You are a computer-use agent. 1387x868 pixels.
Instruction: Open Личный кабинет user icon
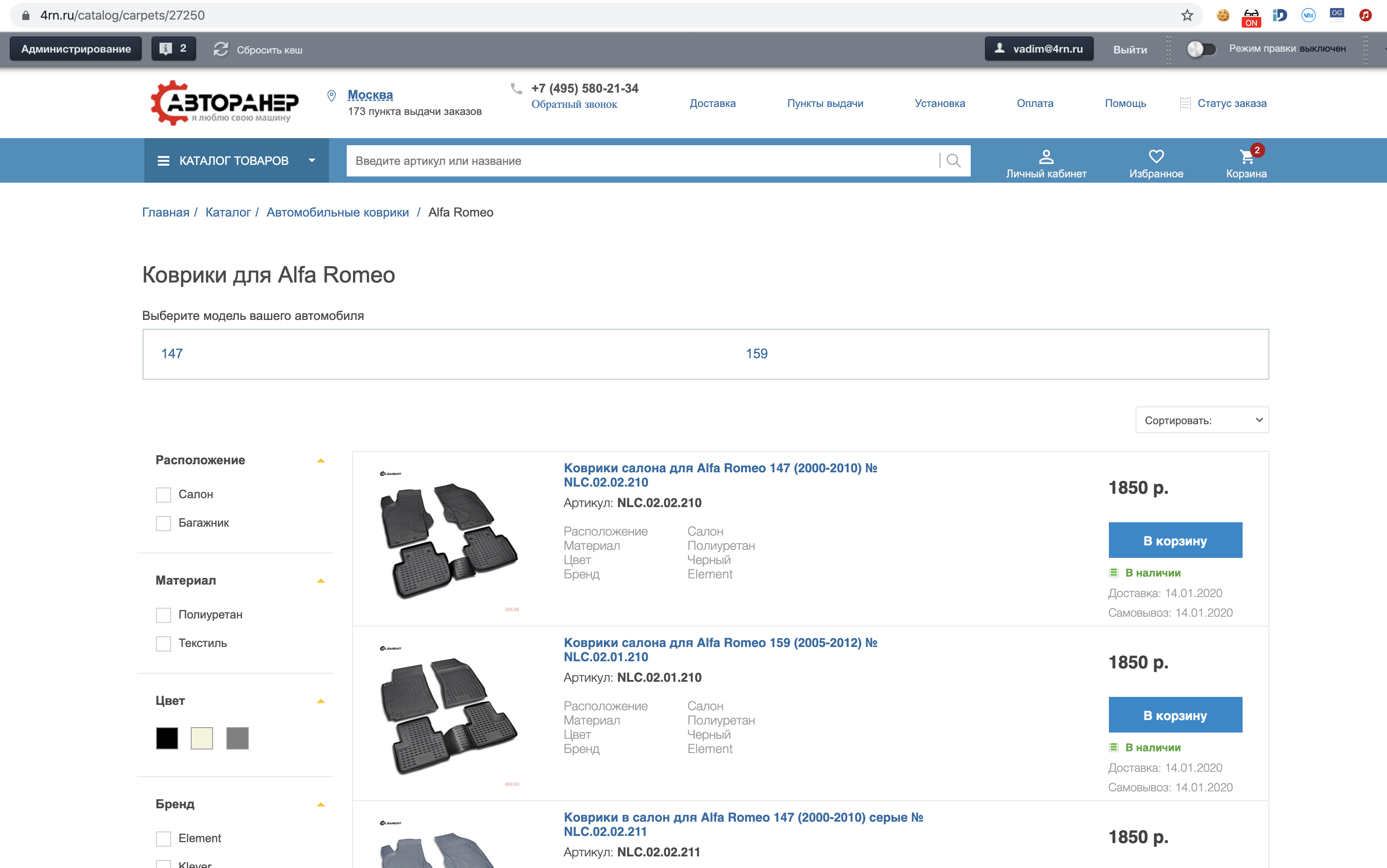click(1046, 156)
